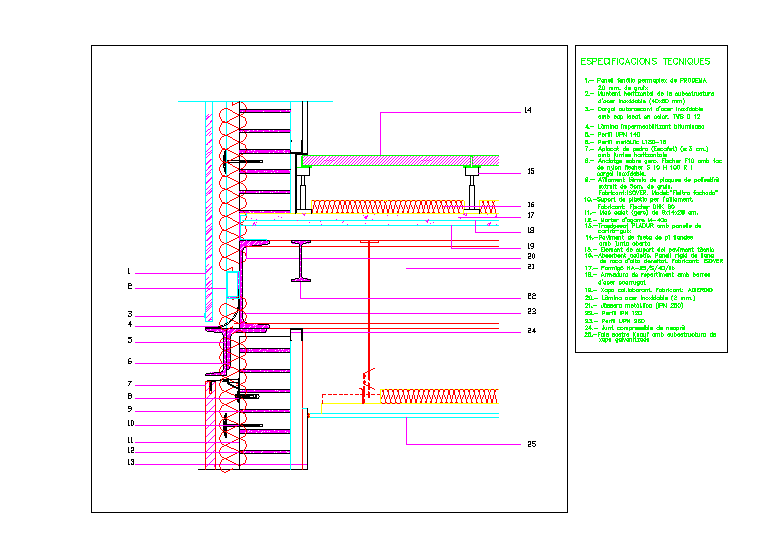Screen dimensions: 765x544
Task: Click legend entry 22 Perfil IPN 120
Action: 616,313
